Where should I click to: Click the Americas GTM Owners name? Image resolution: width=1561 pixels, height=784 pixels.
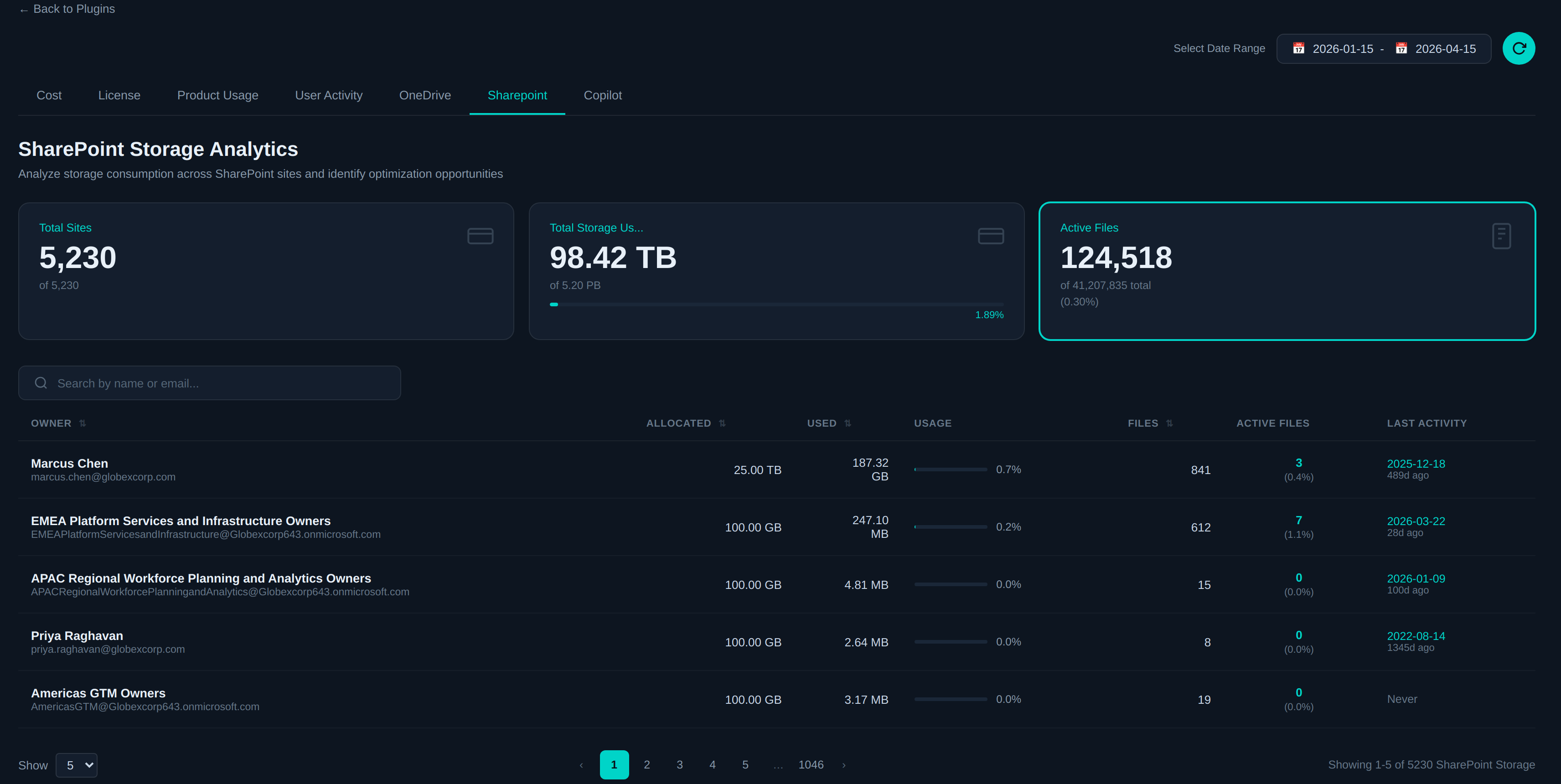[98, 693]
